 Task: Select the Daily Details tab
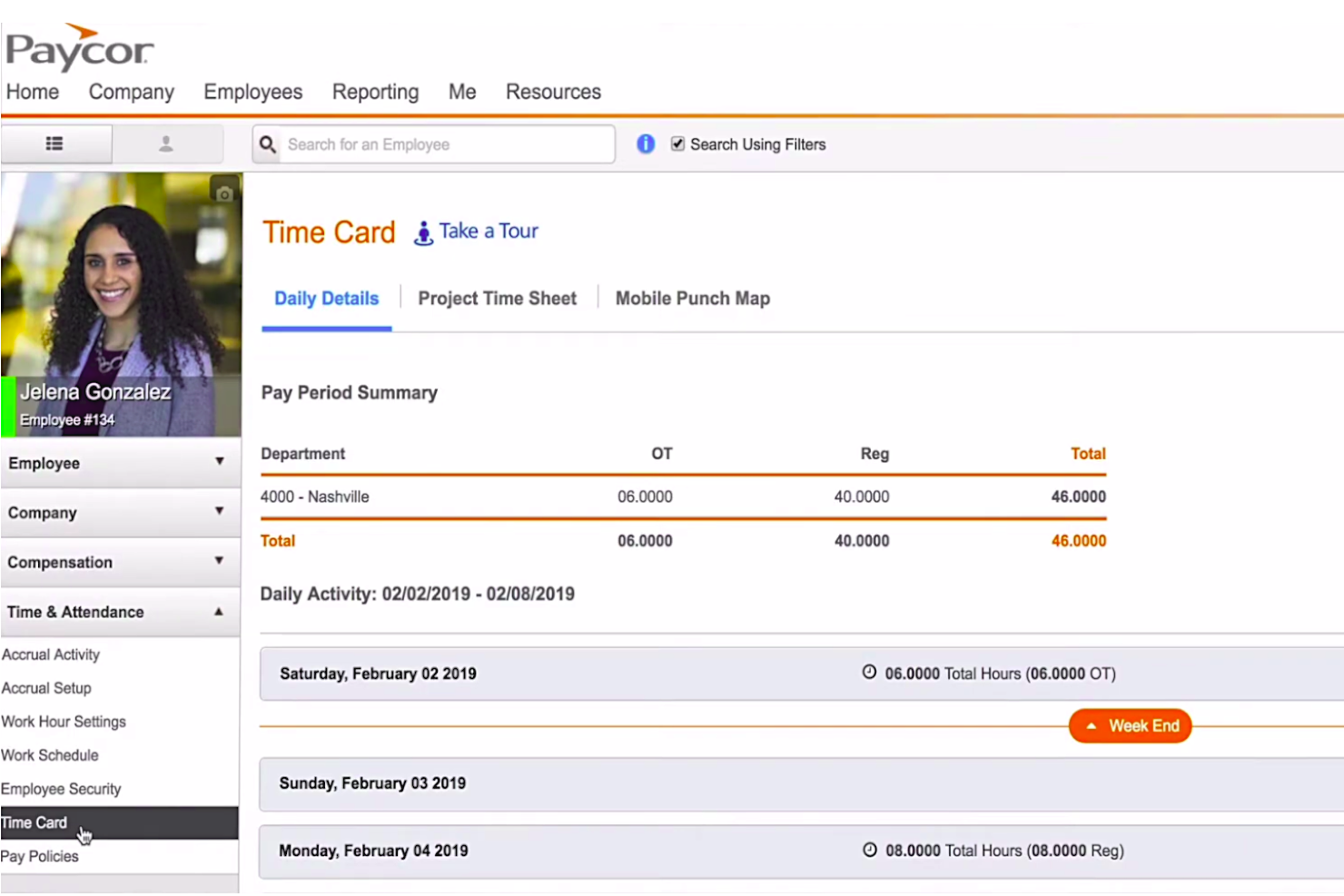coord(327,299)
